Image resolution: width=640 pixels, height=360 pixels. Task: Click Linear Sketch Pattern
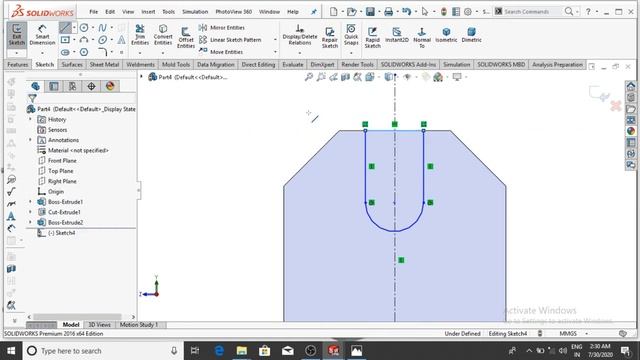[230, 40]
